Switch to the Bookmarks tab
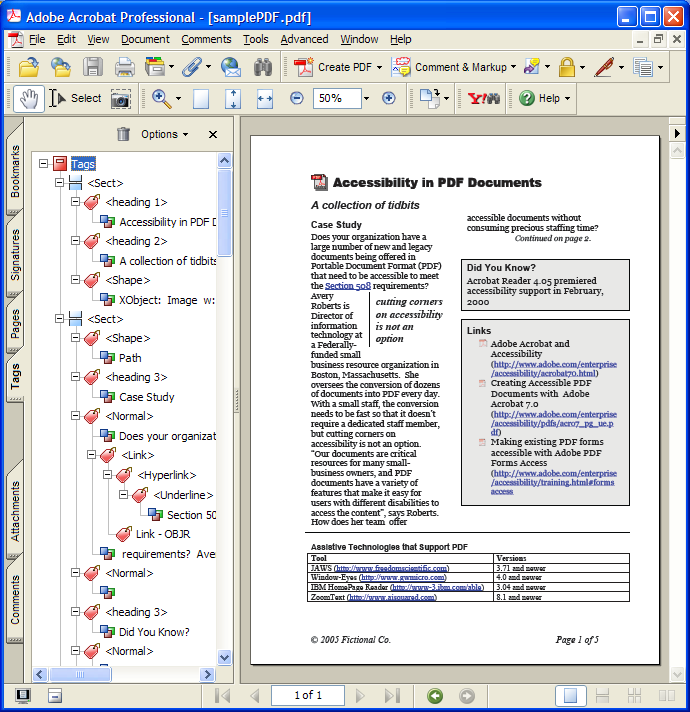Viewport: 690px width, 712px height. (x=15, y=171)
